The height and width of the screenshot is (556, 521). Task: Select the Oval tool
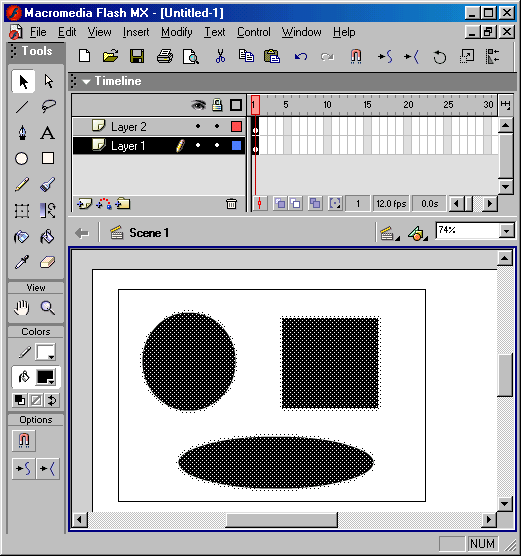[x=22, y=159]
